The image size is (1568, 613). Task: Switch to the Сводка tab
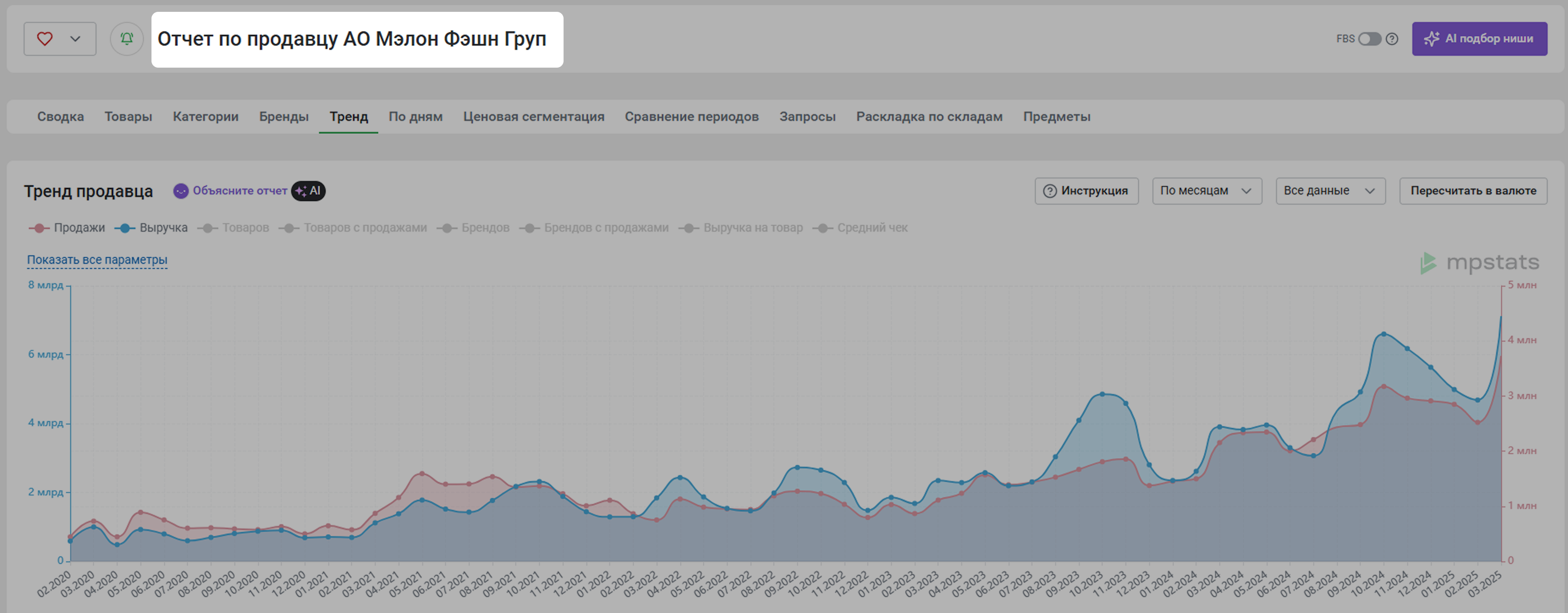[x=60, y=116]
